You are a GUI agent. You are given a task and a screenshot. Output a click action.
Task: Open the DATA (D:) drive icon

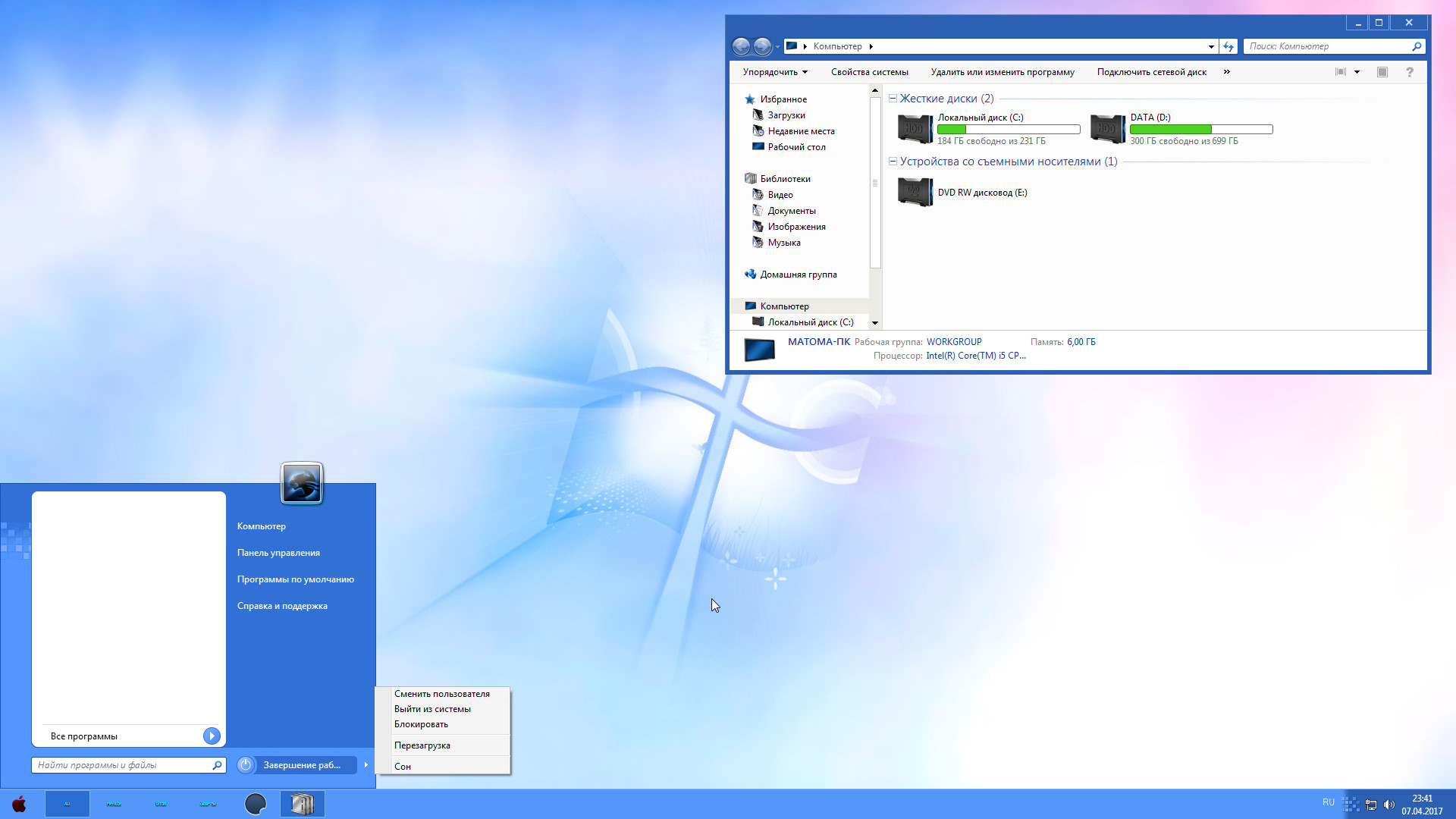[1108, 129]
